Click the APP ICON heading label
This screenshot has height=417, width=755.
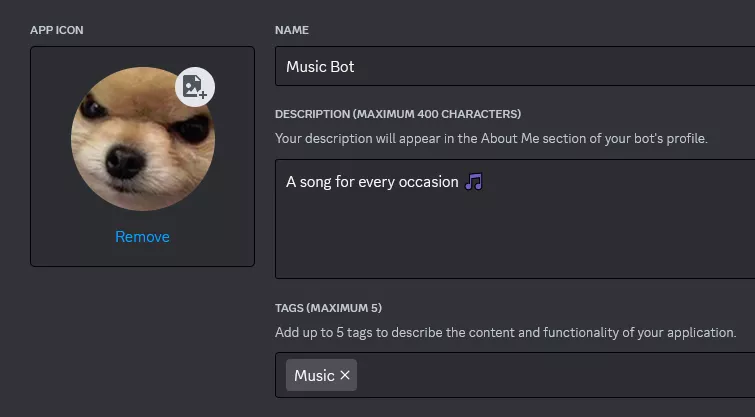pyautogui.click(x=57, y=30)
